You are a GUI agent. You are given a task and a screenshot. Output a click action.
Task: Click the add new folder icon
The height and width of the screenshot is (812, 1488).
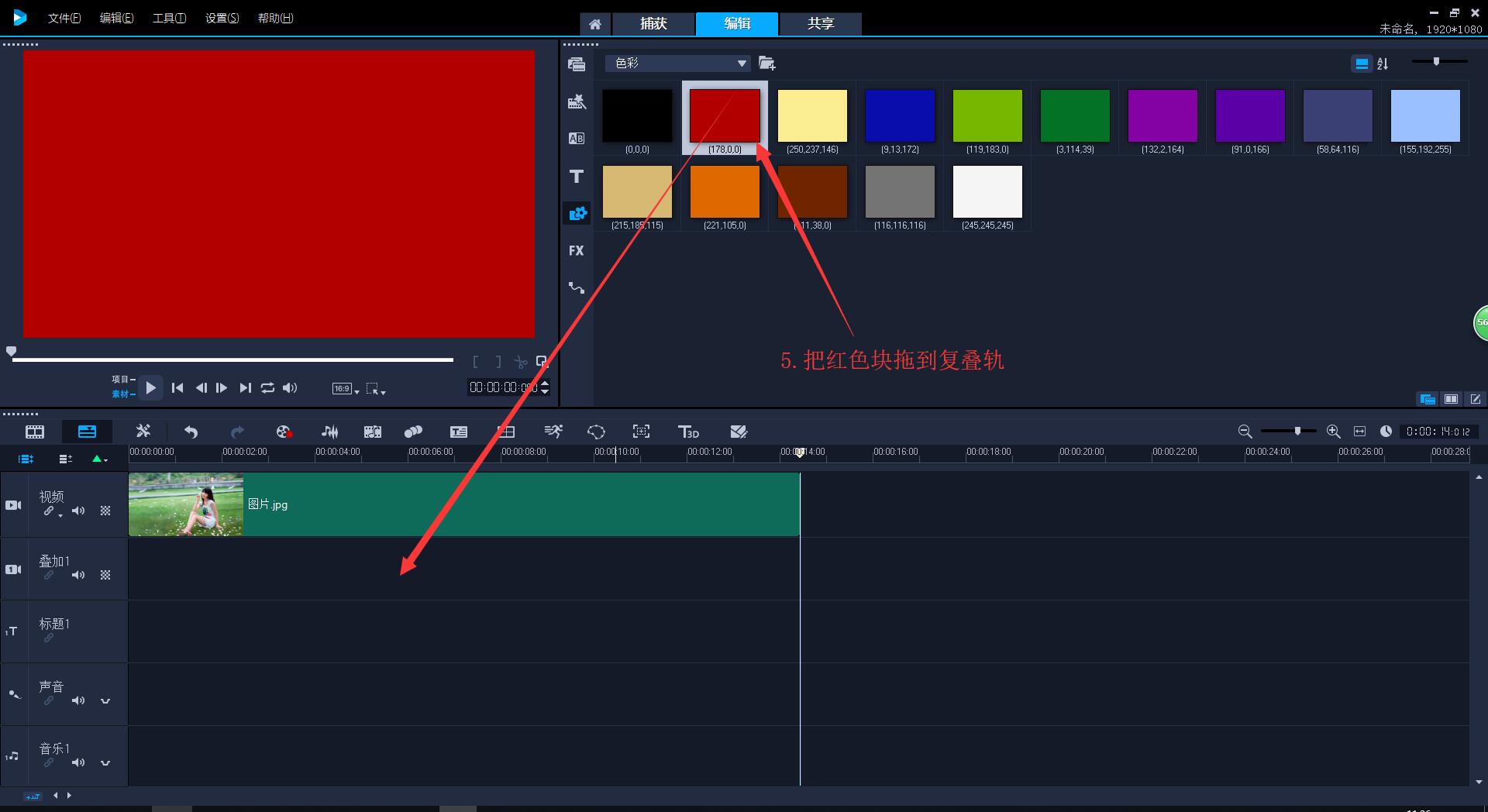(x=766, y=64)
